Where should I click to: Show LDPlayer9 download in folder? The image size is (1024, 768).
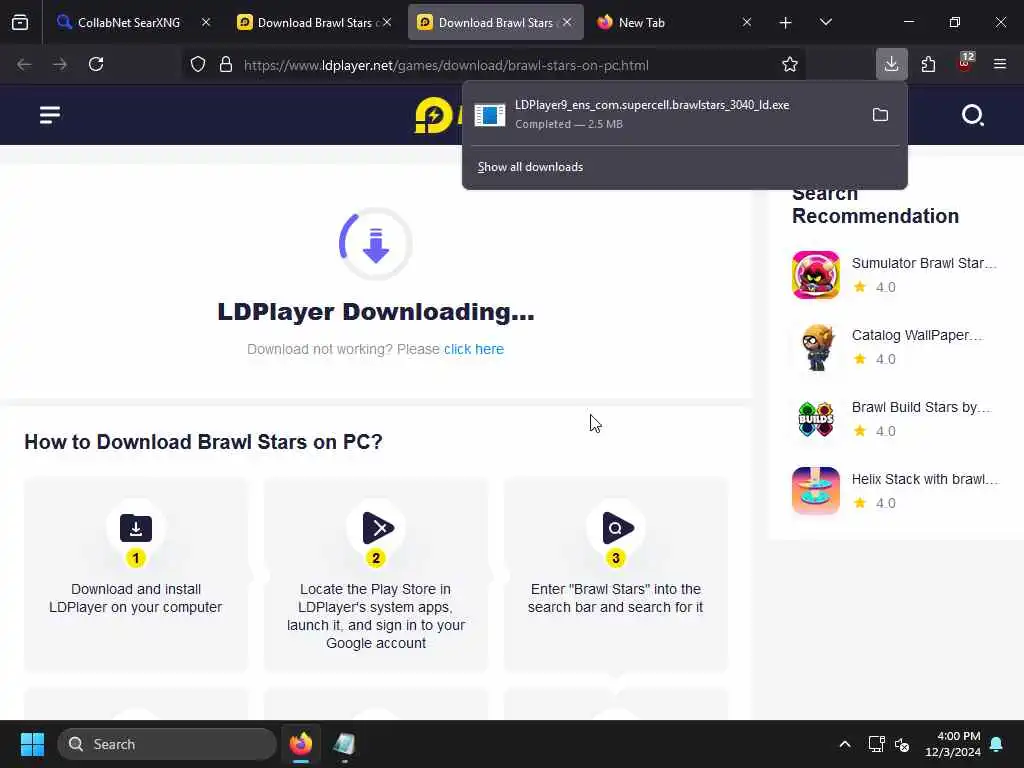(x=880, y=115)
